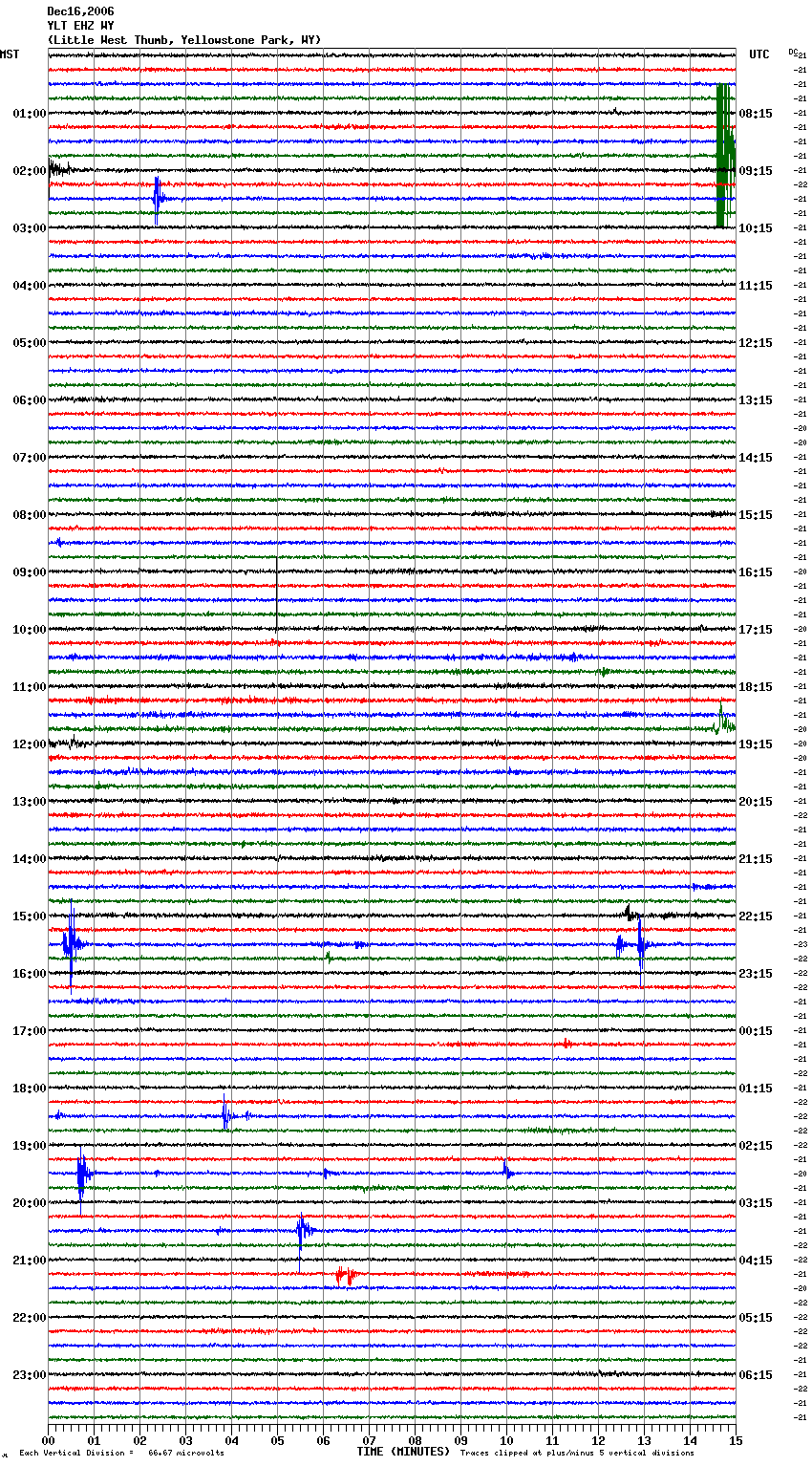Click the 02:15 UTC time label
Screen dimensions: 812x1466
(x=756, y=1146)
